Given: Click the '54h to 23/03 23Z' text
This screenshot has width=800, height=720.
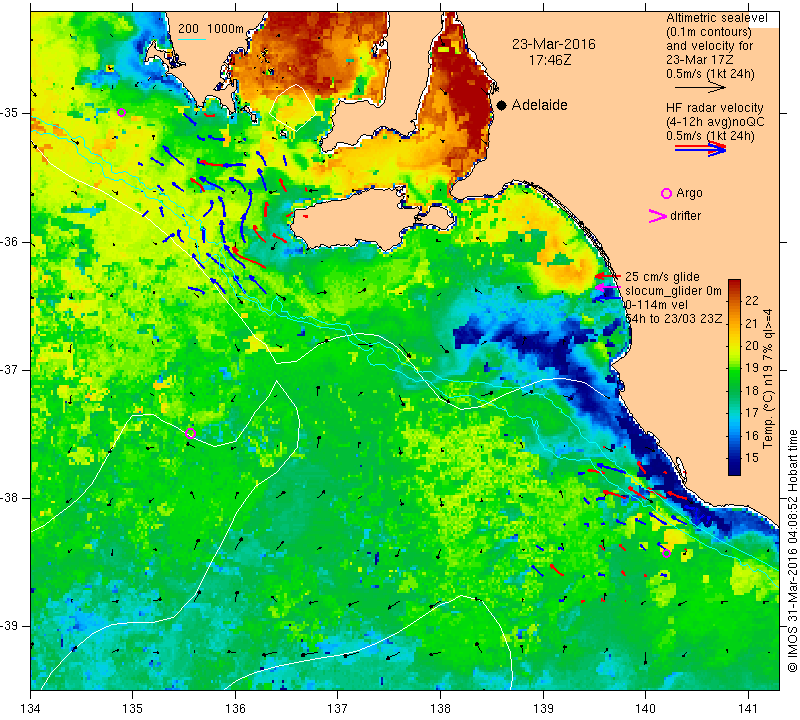Looking at the screenshot, I should (673, 319).
